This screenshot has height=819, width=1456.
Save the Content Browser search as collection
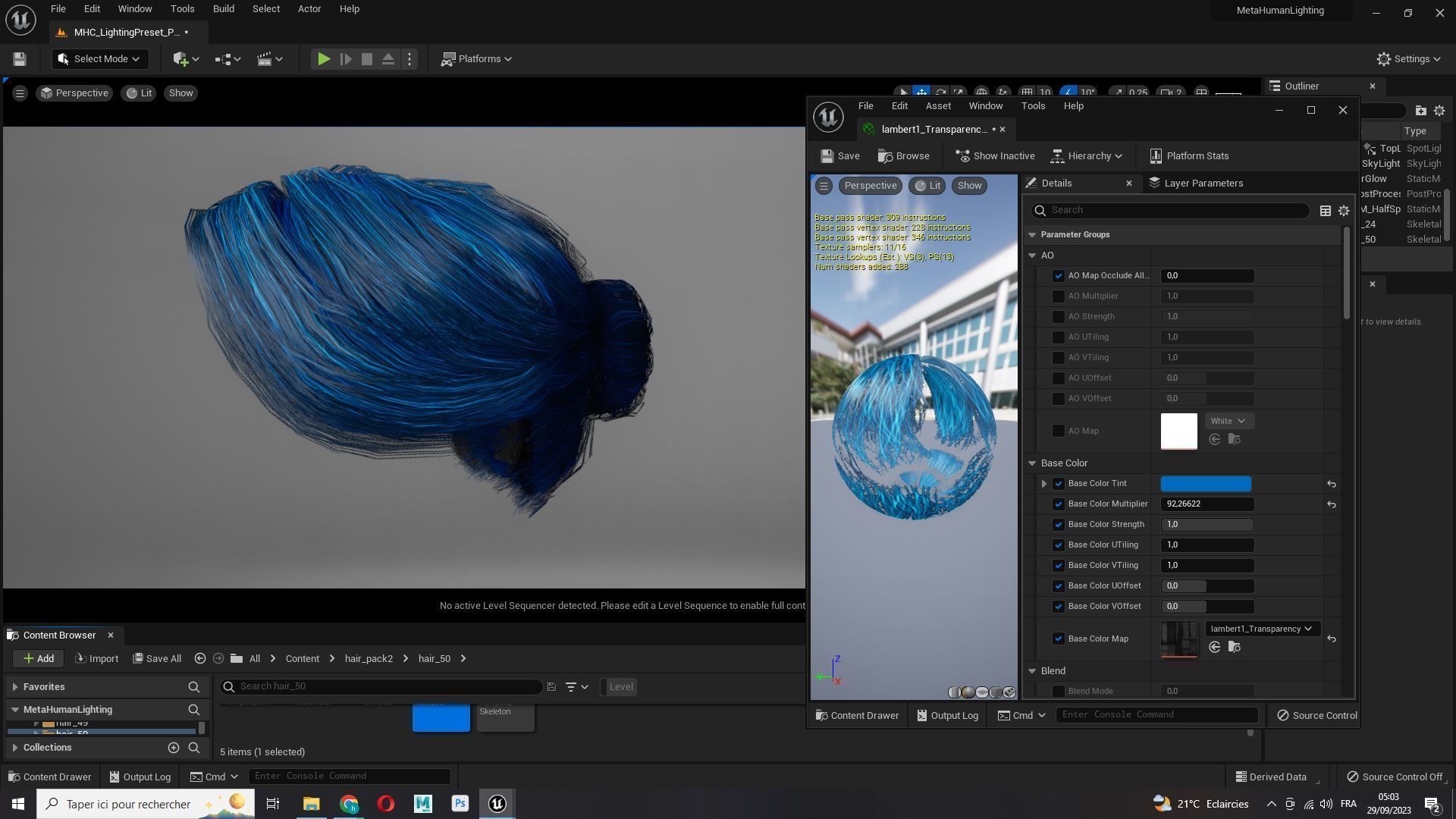click(x=551, y=687)
